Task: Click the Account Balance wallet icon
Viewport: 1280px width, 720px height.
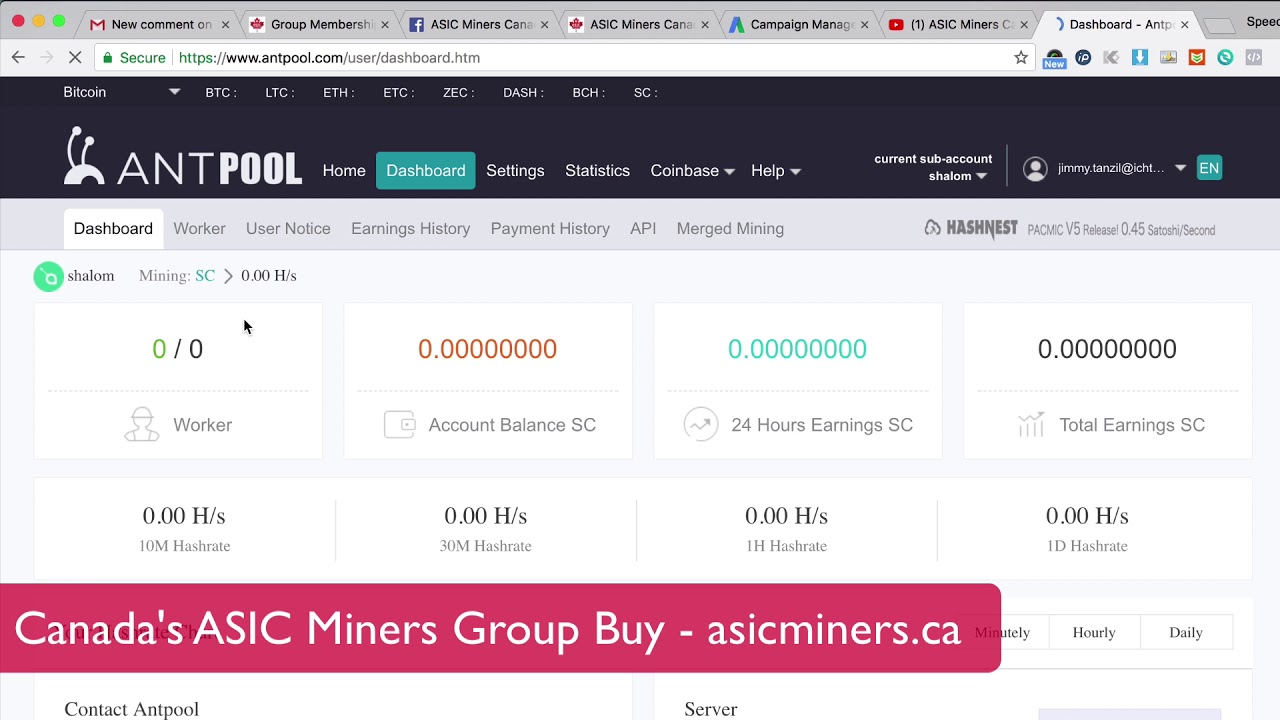Action: [400, 425]
